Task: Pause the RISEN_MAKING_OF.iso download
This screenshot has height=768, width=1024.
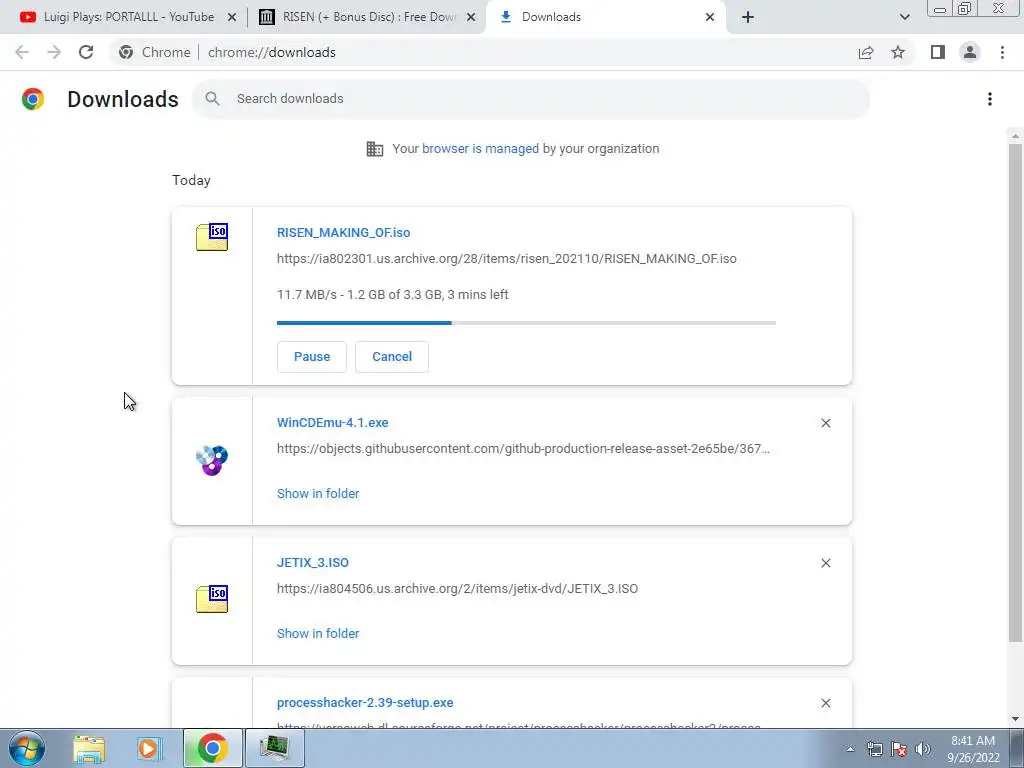Action: [x=312, y=357]
